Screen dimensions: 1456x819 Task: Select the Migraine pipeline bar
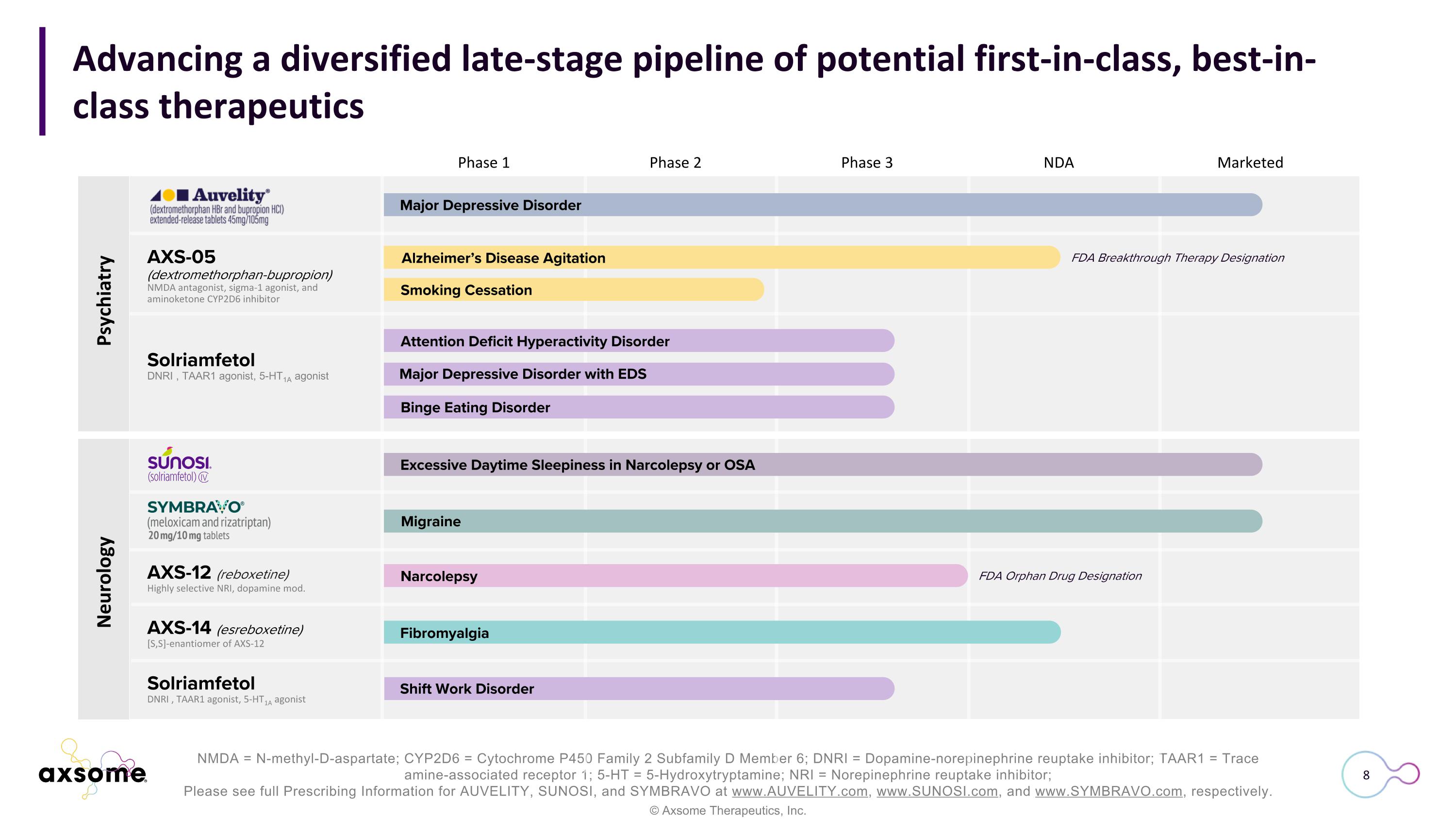tap(822, 521)
